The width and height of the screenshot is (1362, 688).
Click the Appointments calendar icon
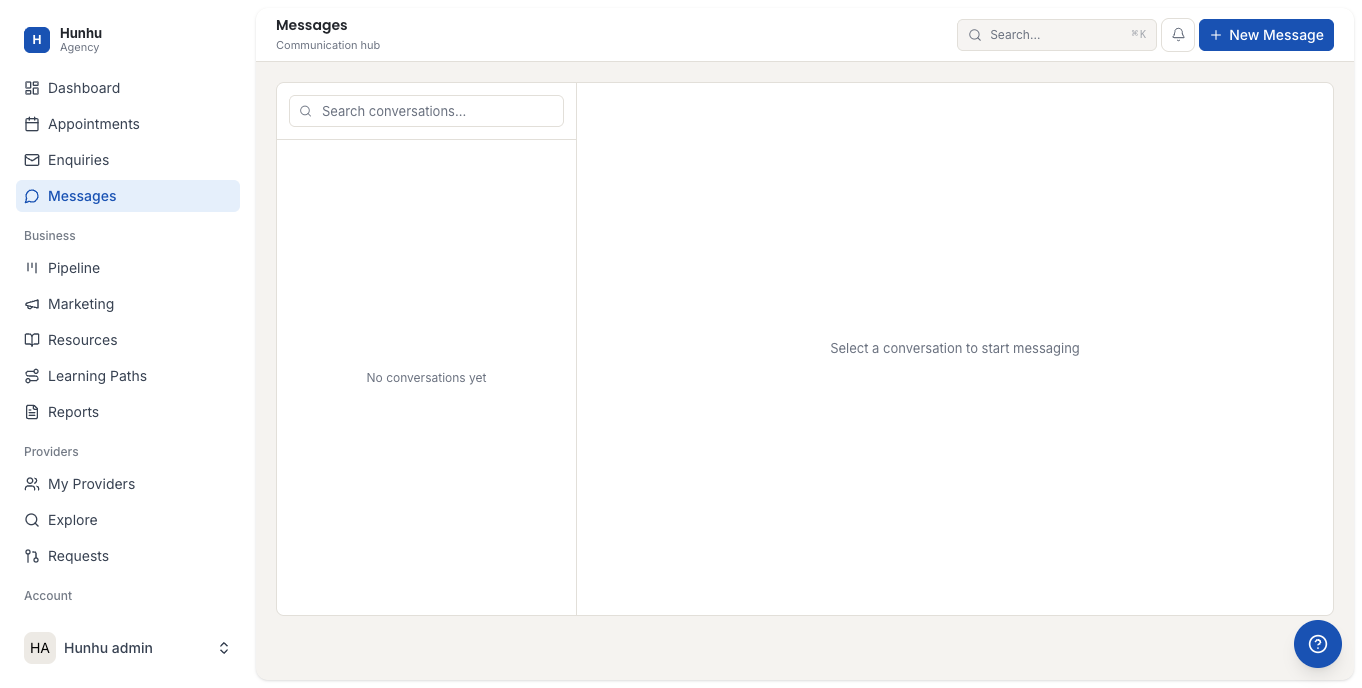pyautogui.click(x=32, y=124)
